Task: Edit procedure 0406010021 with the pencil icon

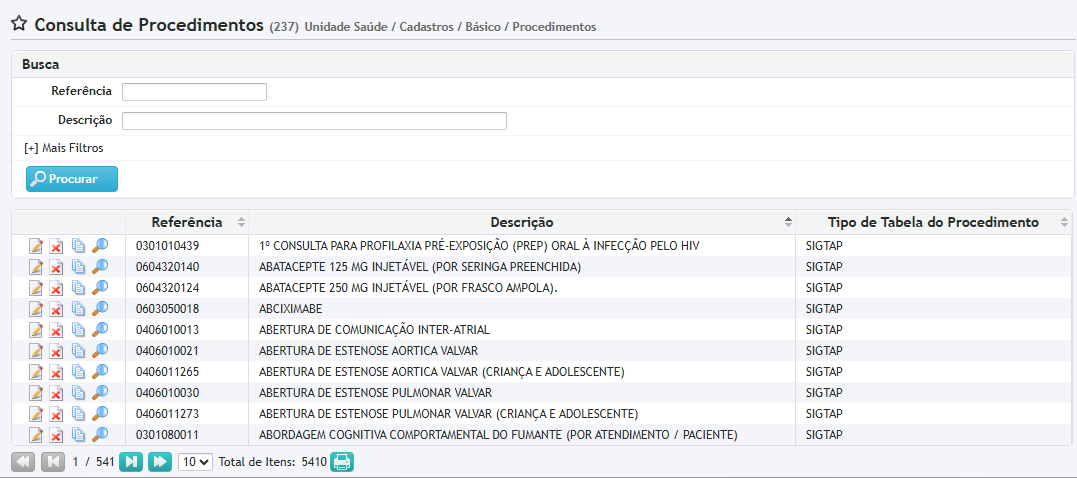Action: pos(36,351)
